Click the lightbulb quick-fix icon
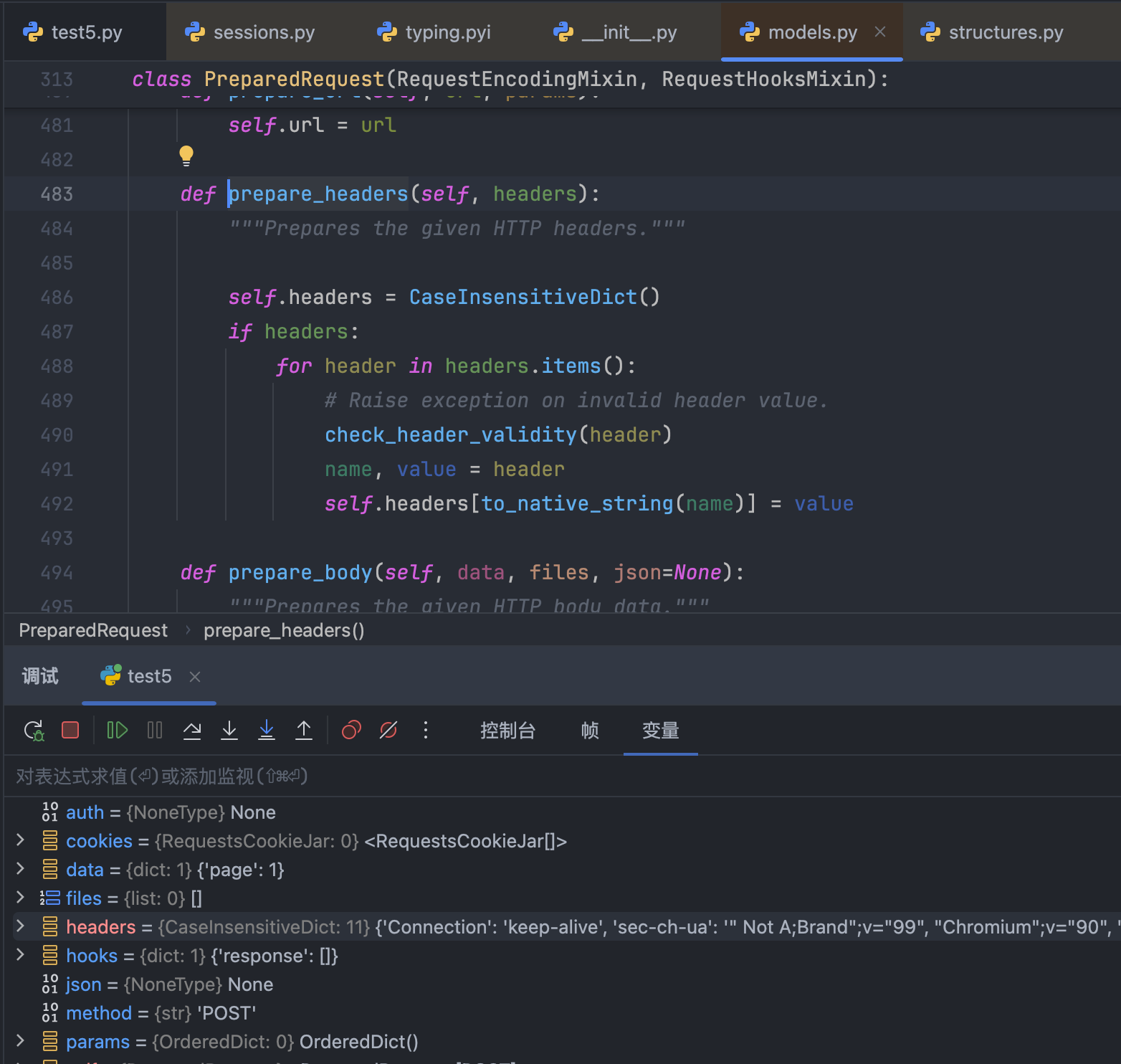1121x1064 pixels. pyautogui.click(x=186, y=156)
